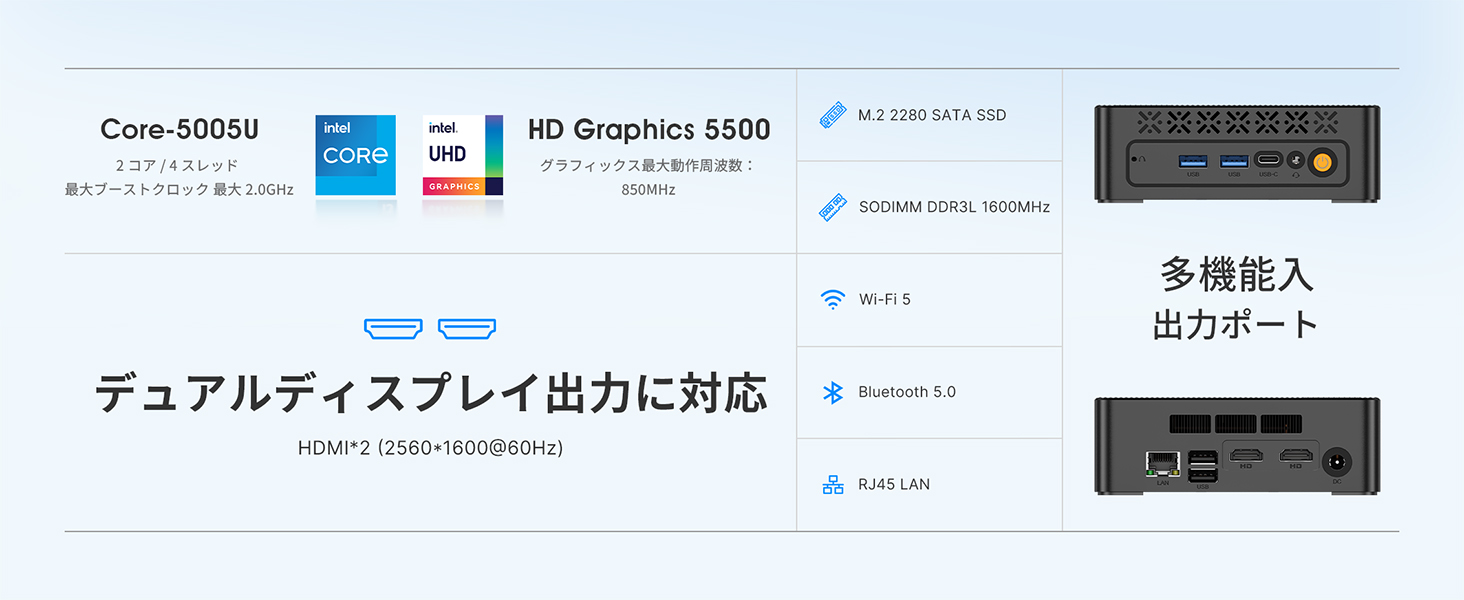Click the blue USB port nearest the reset pinhole
The height and width of the screenshot is (600, 1464).
pyautogui.click(x=1193, y=161)
